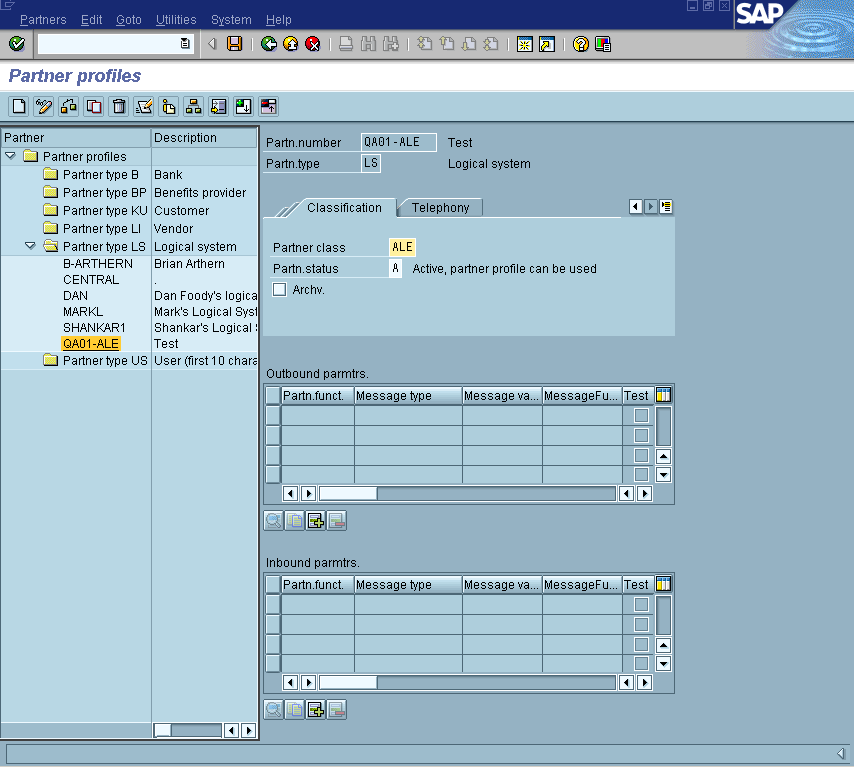Click the Create new partner page icon
This screenshot has height=768, width=854.
point(19,106)
